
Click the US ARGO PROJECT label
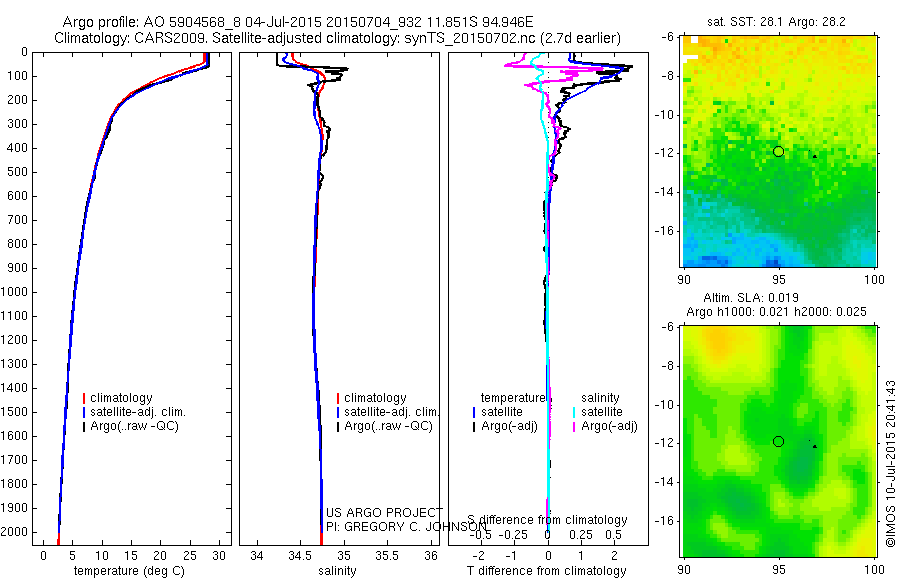[384, 513]
